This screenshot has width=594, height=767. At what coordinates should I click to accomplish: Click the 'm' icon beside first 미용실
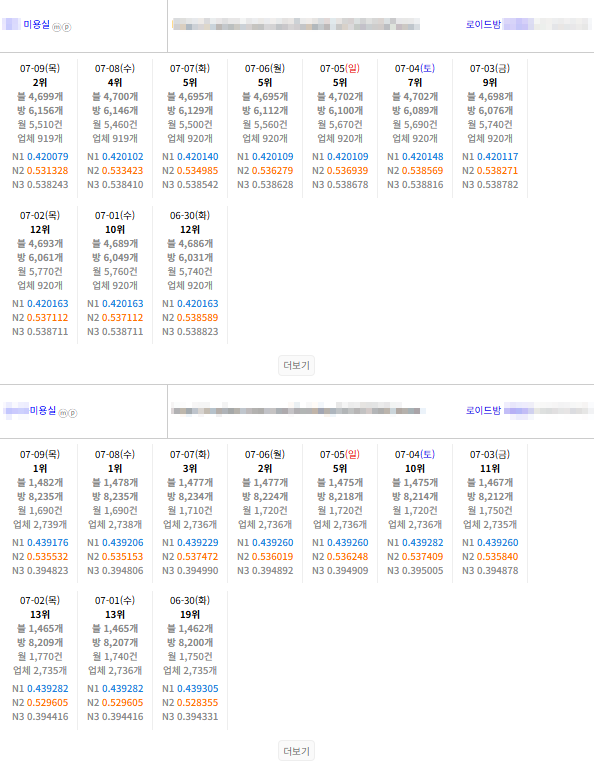point(57,27)
